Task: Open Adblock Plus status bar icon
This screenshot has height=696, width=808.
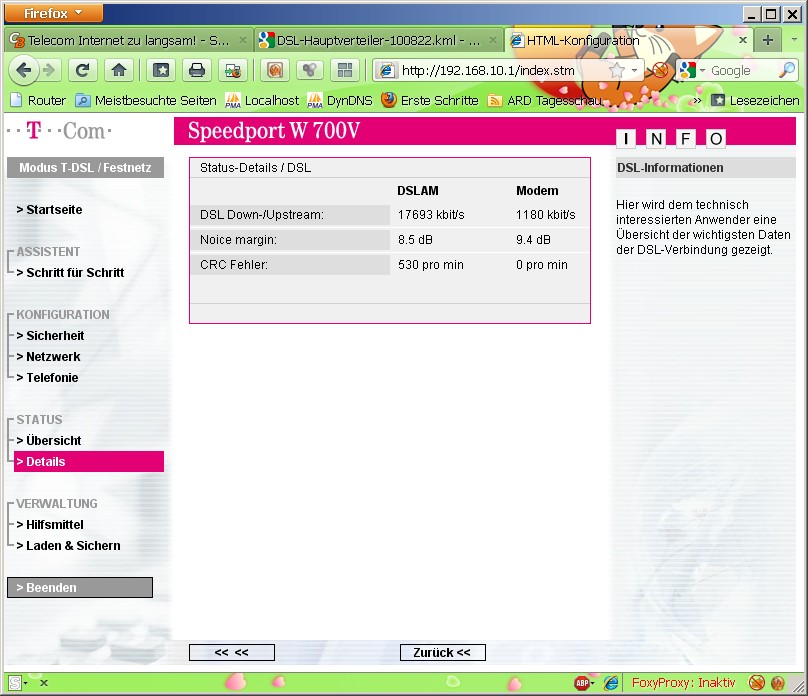Action: (x=581, y=683)
